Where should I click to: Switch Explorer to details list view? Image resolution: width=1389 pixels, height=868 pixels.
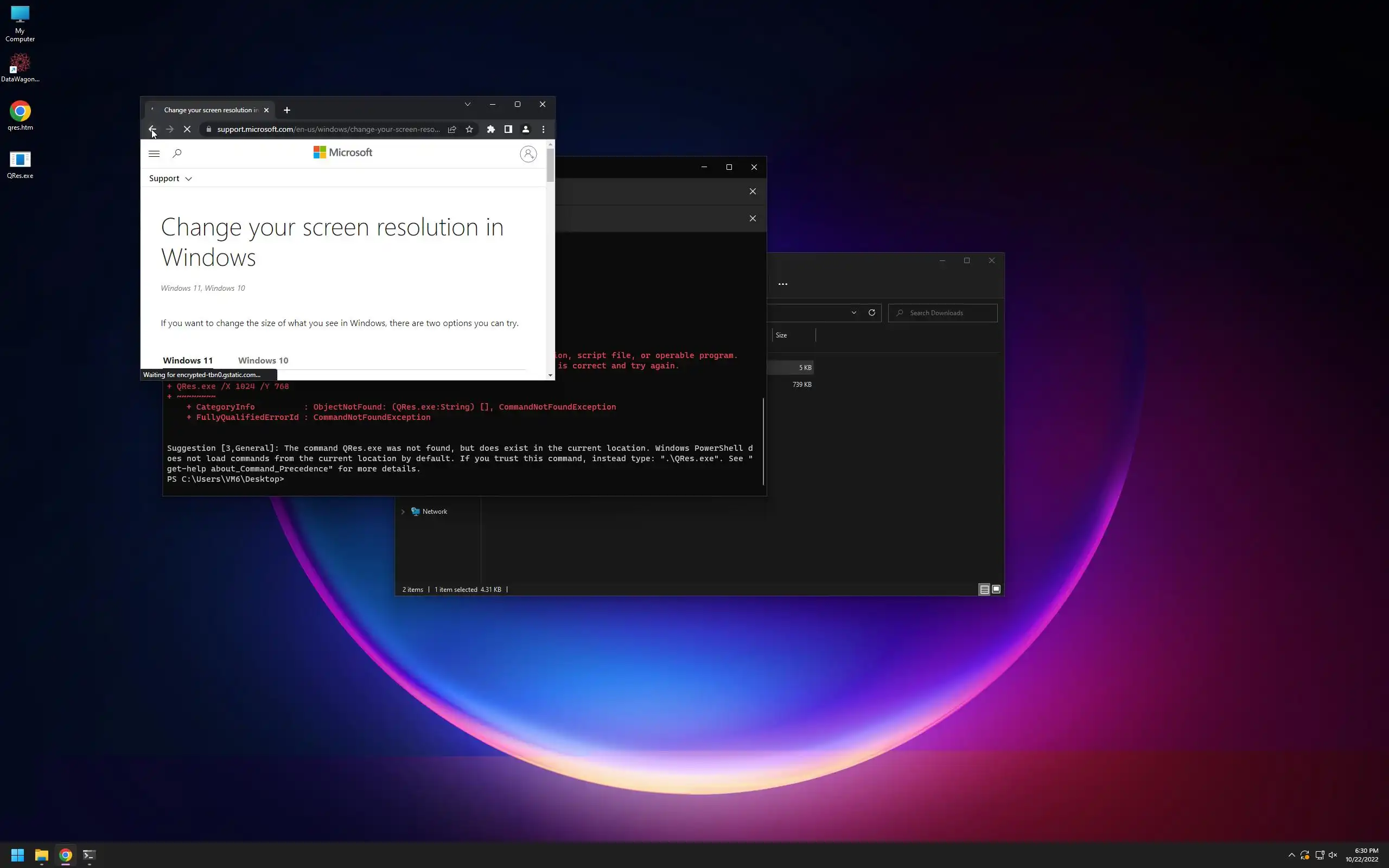(x=984, y=589)
